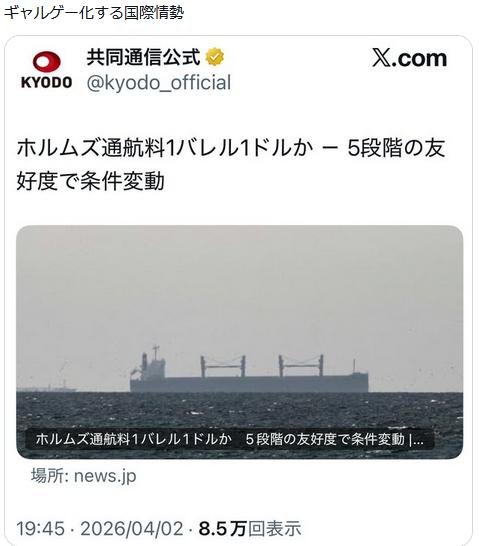Image resolution: width=479 pixels, height=546 pixels.
Task: Click the headline's second line 好度で条件変動
Action: [91, 181]
